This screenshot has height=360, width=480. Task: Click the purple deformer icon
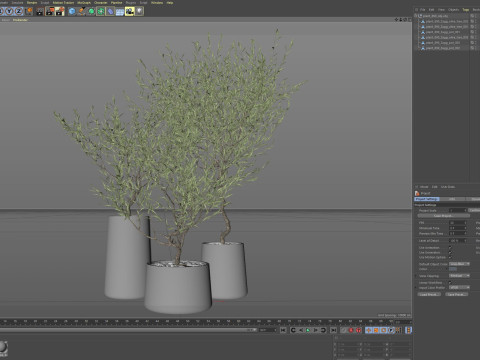tap(110, 11)
